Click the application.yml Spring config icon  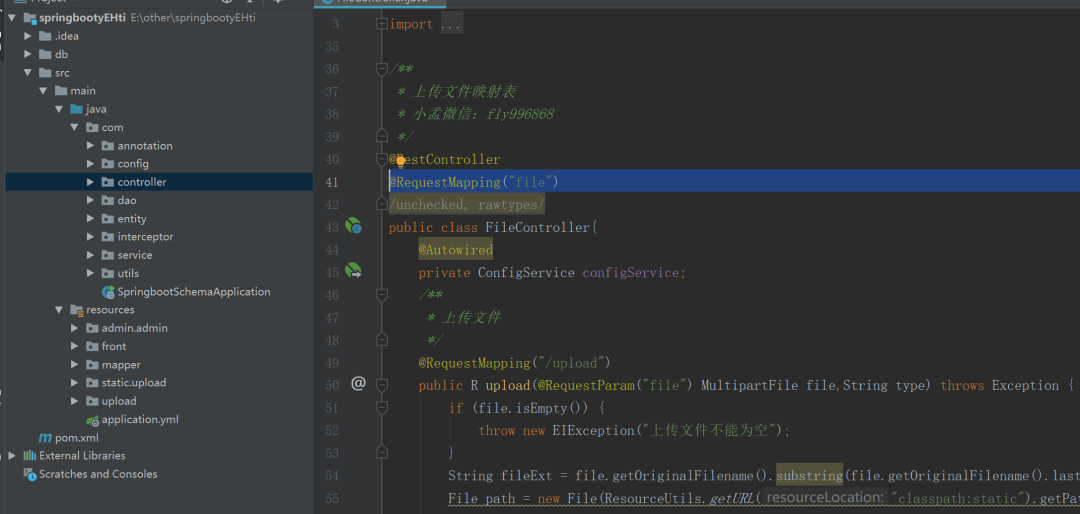[x=92, y=420]
